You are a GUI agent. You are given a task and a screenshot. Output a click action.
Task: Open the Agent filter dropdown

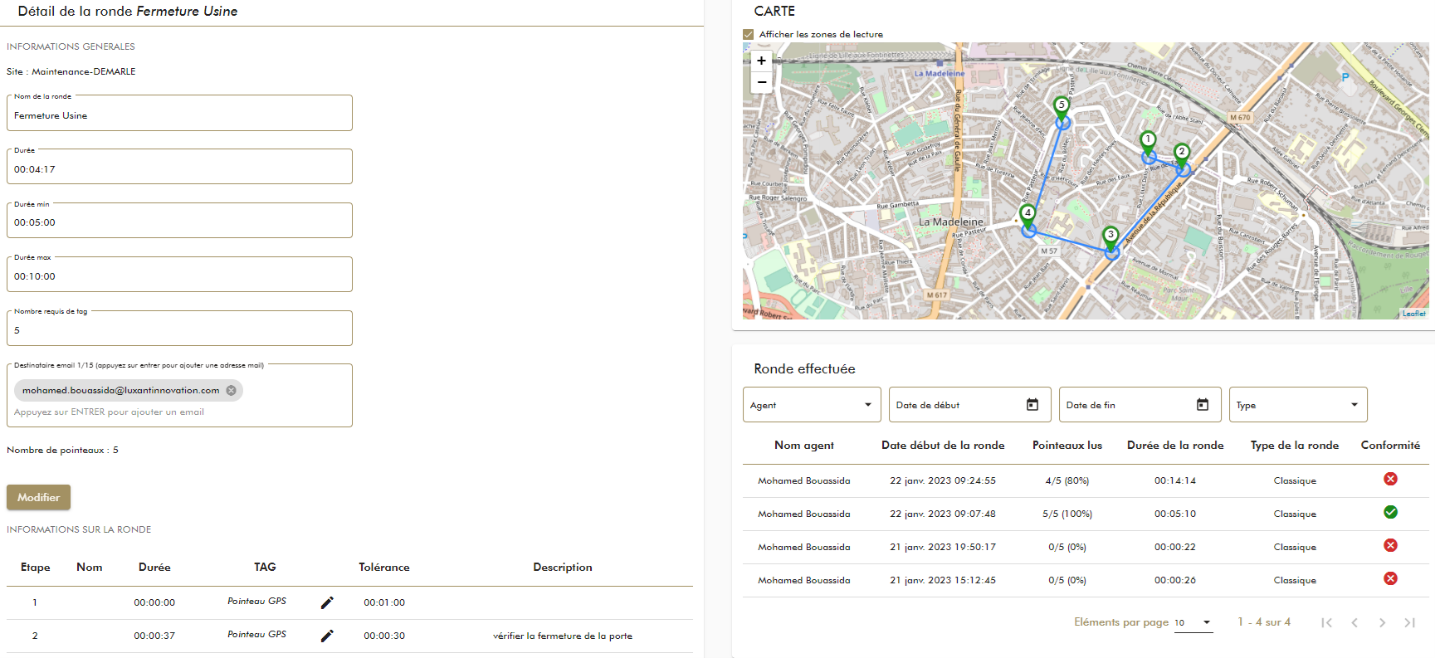(x=811, y=405)
